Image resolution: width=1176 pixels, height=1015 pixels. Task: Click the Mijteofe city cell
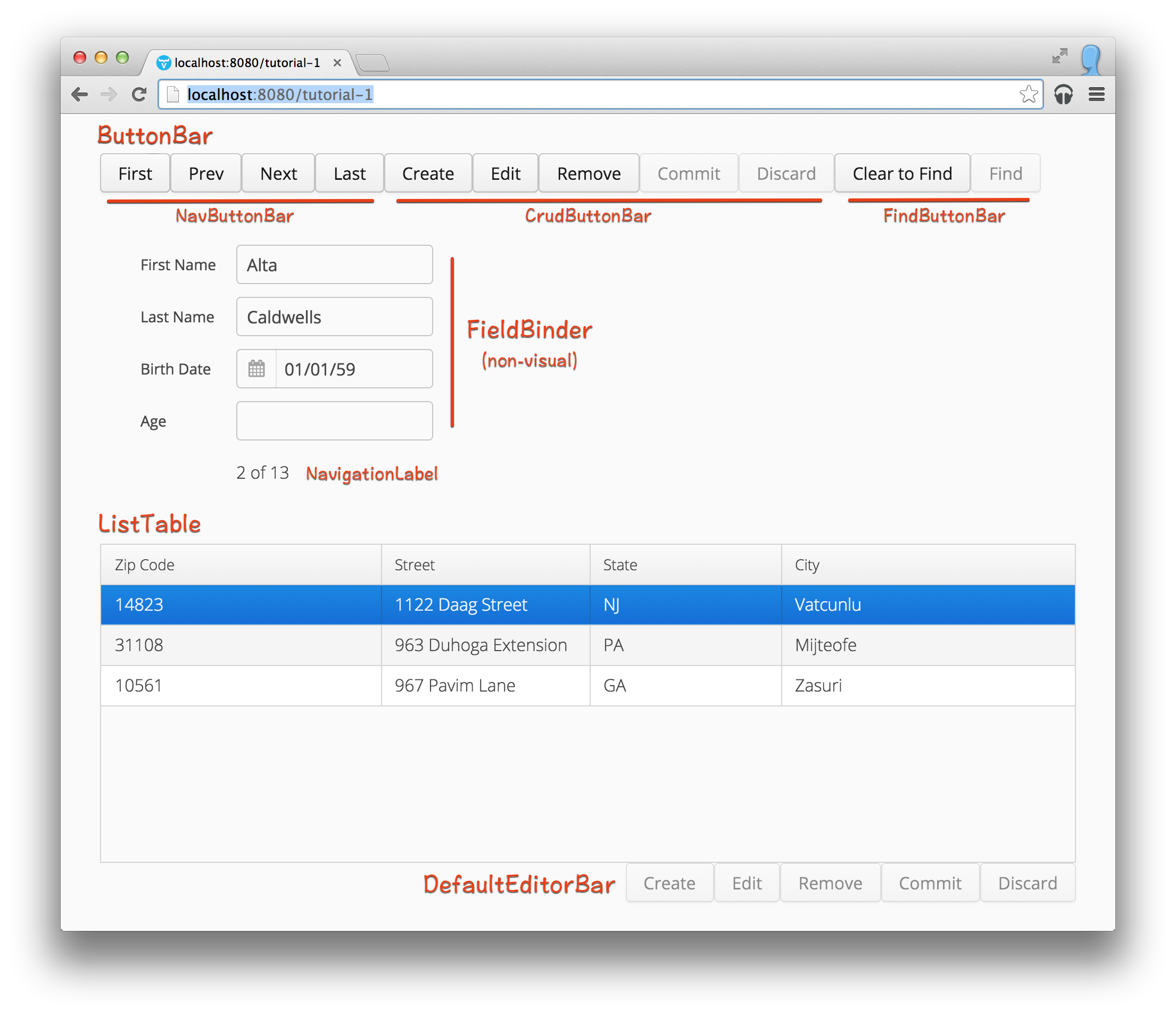tap(929, 645)
